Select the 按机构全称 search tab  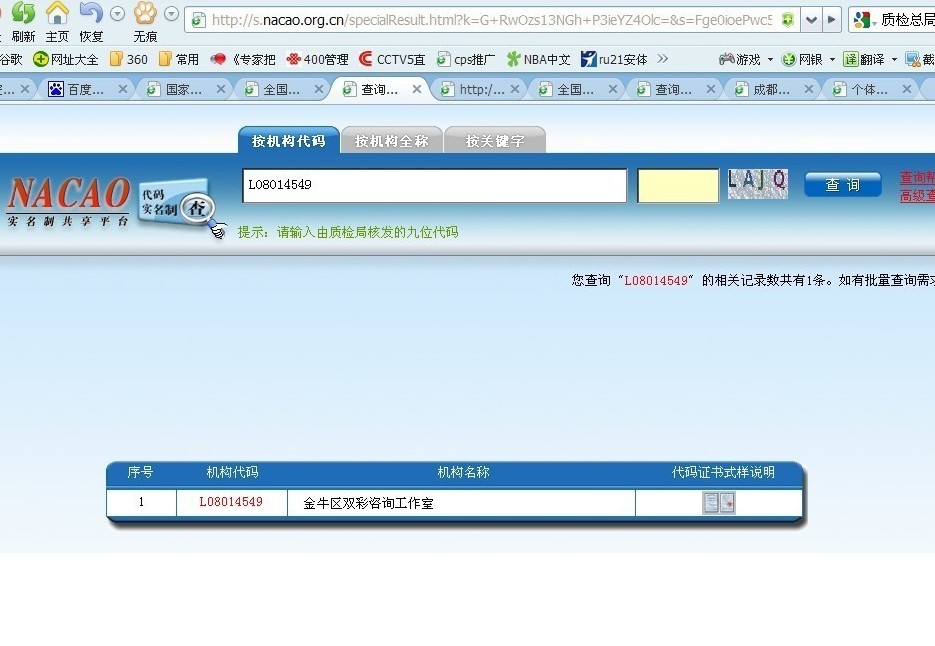click(392, 140)
